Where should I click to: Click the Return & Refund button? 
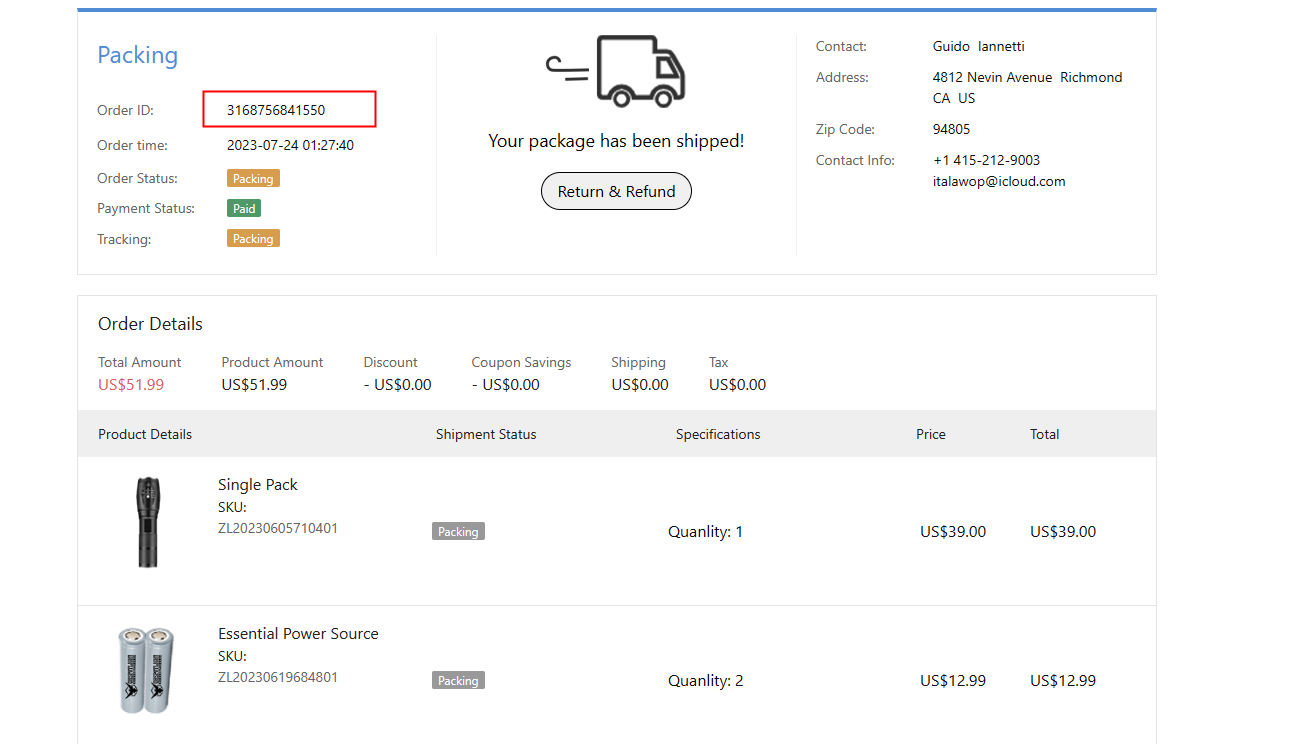pos(616,191)
